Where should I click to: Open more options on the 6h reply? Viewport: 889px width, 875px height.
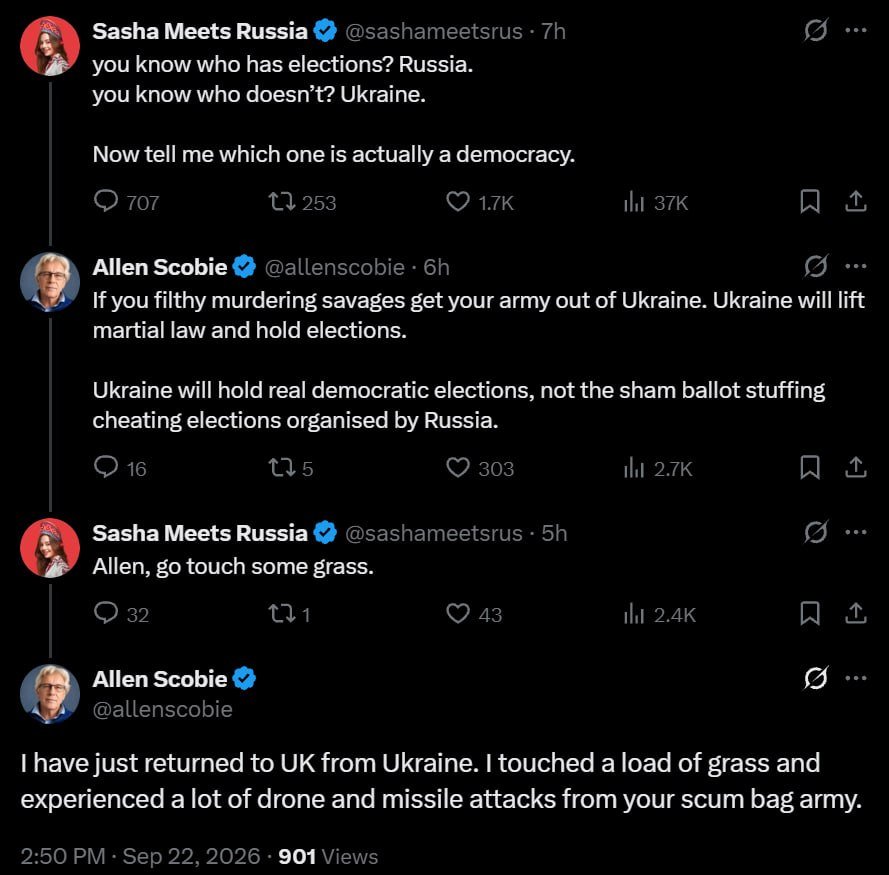pos(855,266)
